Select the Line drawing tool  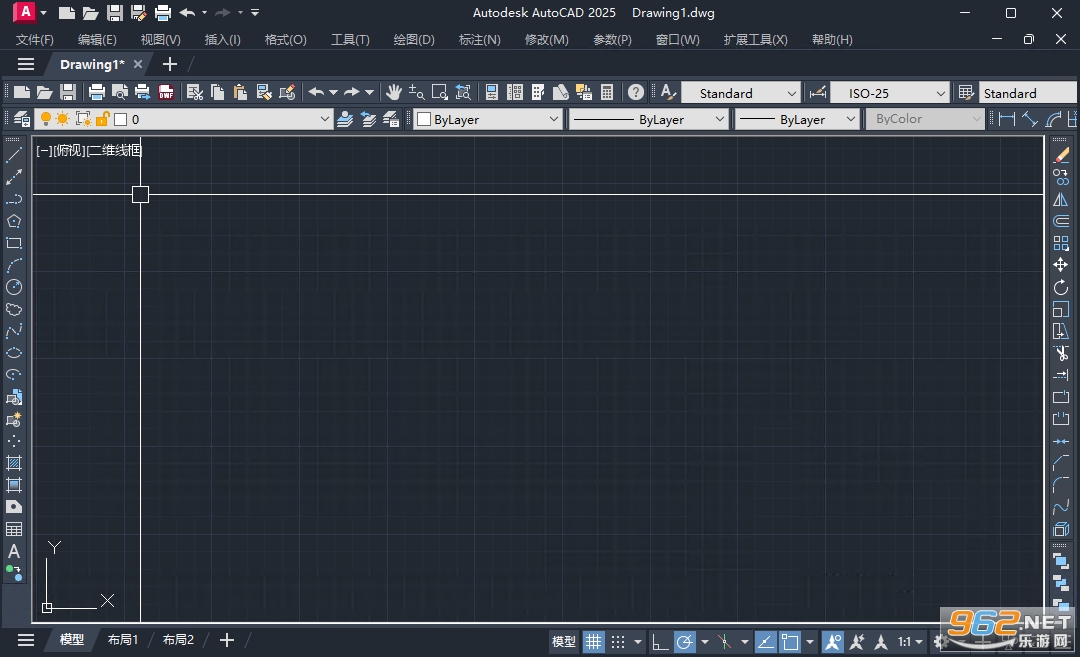(x=14, y=155)
